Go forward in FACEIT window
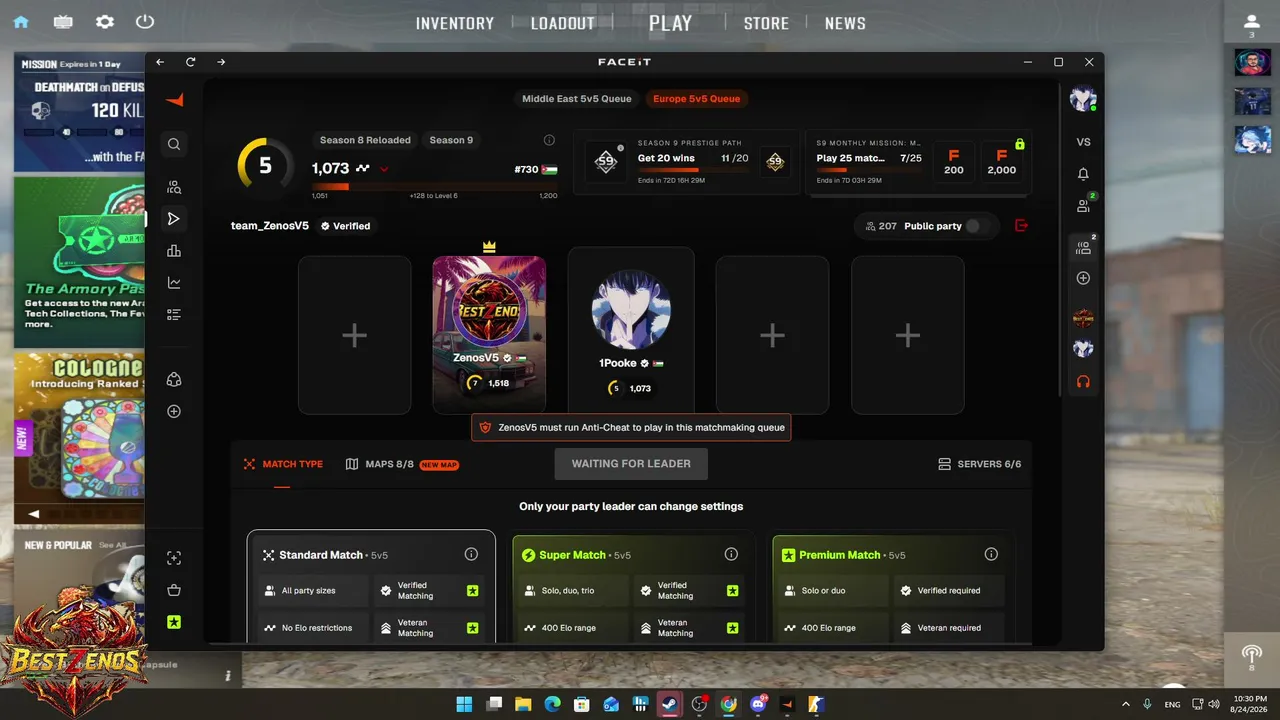This screenshot has height=720, width=1280. click(x=221, y=62)
